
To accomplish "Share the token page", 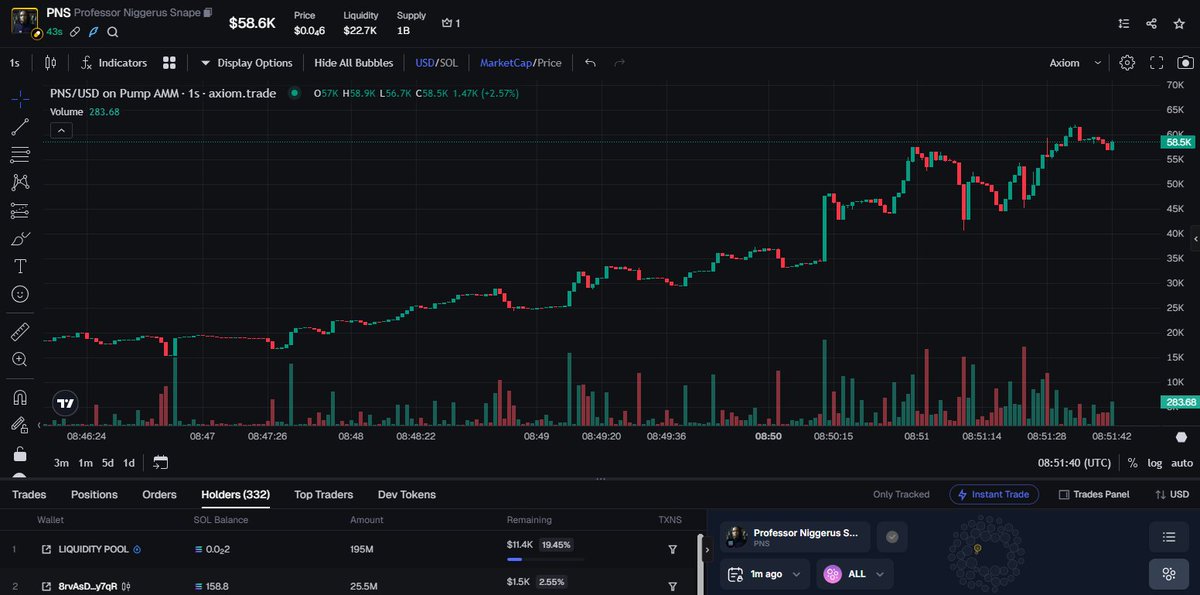I will 1152,23.
